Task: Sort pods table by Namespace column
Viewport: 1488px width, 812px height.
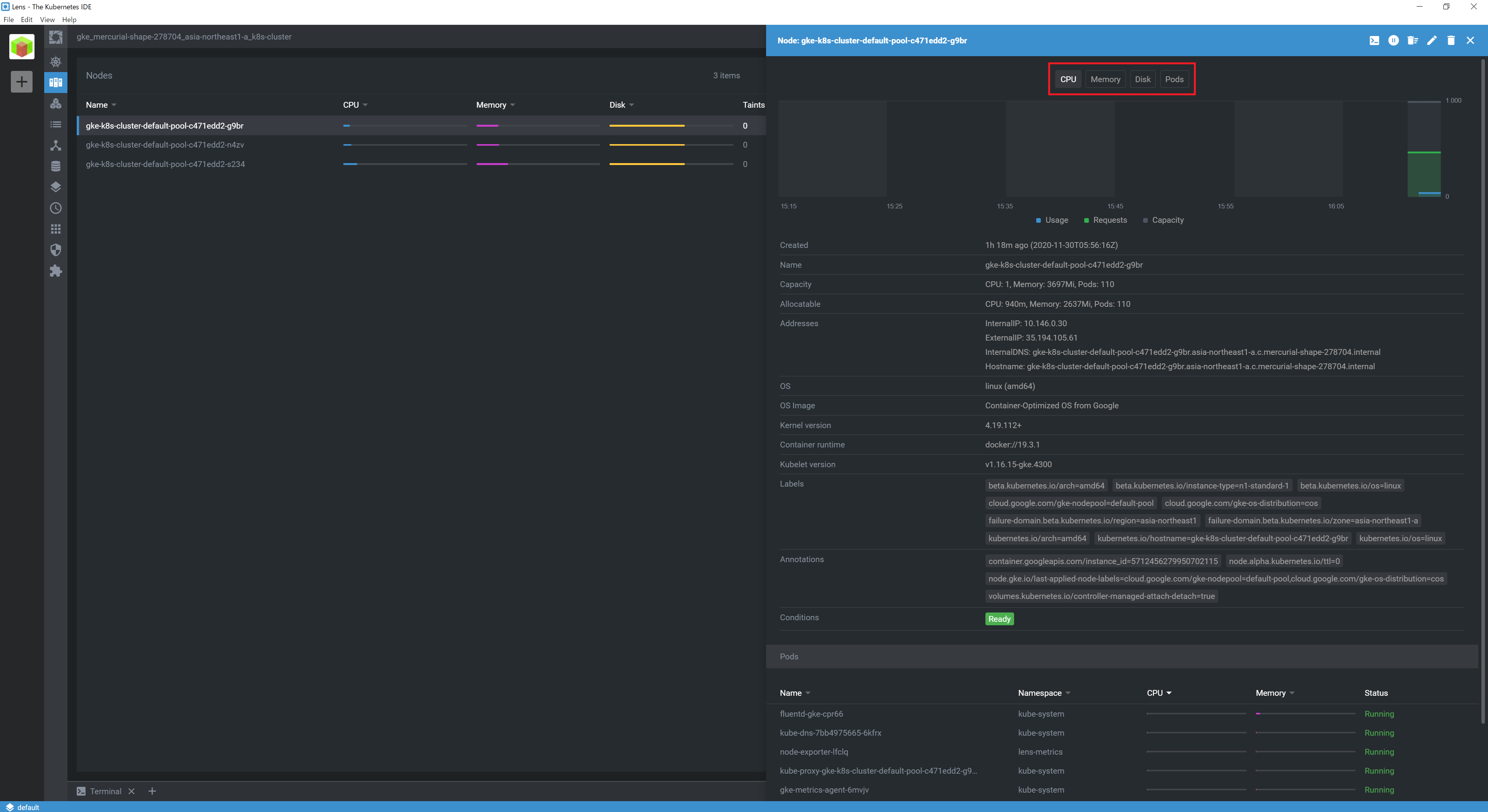Action: [1039, 693]
